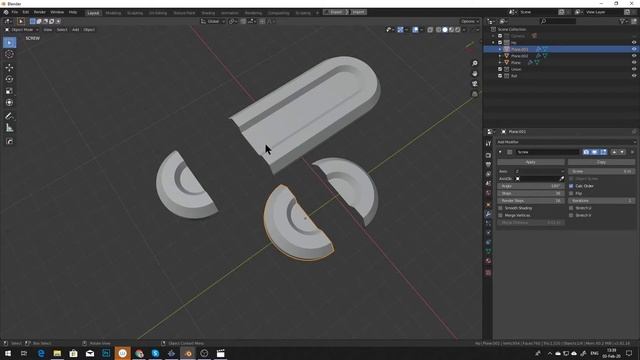
Task: Open the Add Modifier dropdown
Action: (566, 142)
